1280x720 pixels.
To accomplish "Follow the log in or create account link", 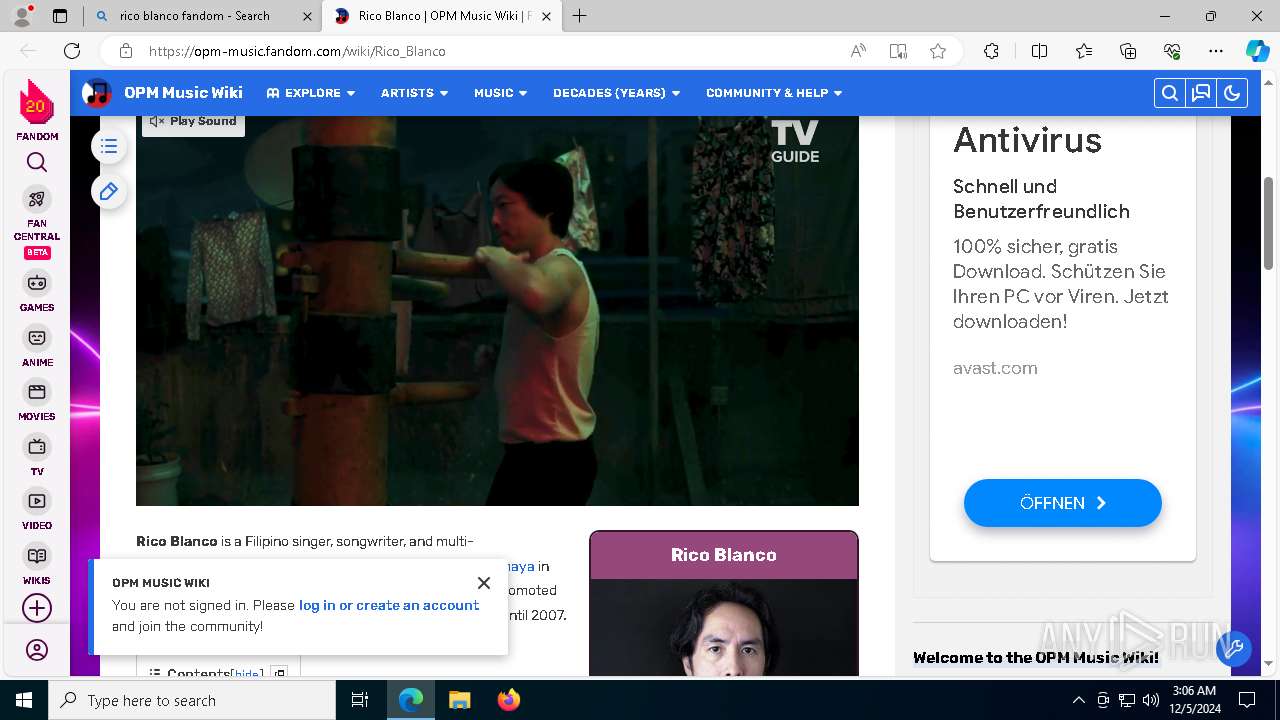I will click(389, 605).
